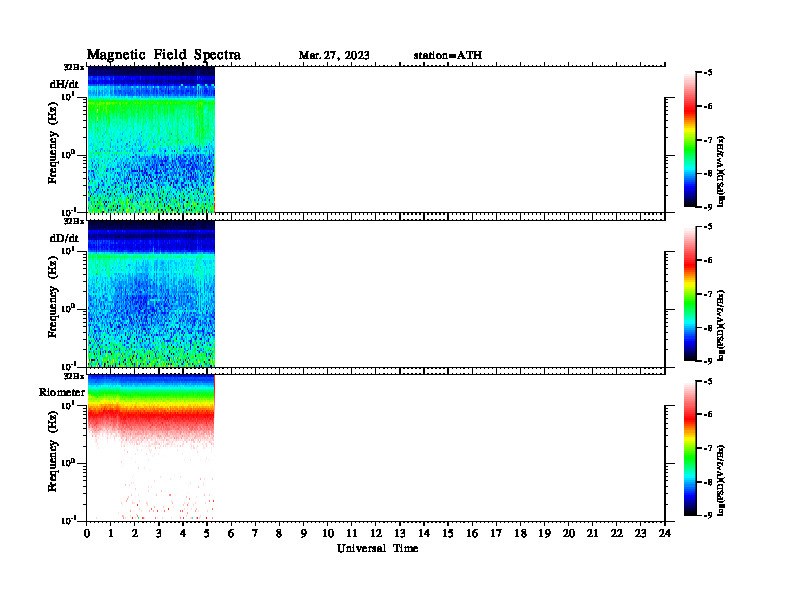Image resolution: width=792 pixels, height=612 pixels.
Task: Click the color bar beside the dH/dt panel
Action: [x=690, y=139]
